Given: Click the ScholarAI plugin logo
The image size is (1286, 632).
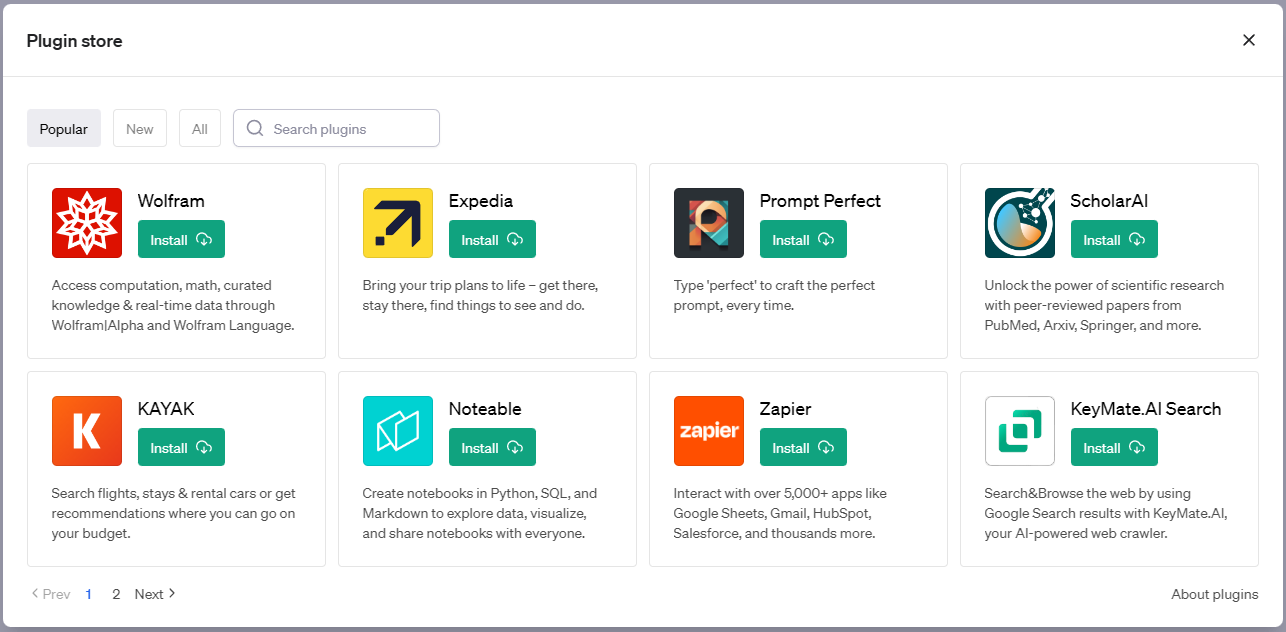Looking at the screenshot, I should [x=1020, y=223].
